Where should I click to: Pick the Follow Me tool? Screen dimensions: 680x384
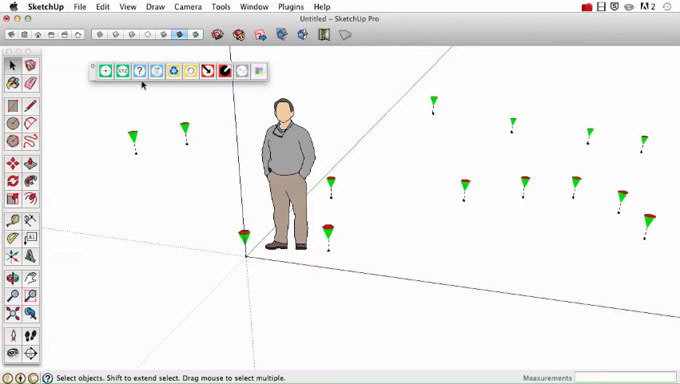click(30, 181)
